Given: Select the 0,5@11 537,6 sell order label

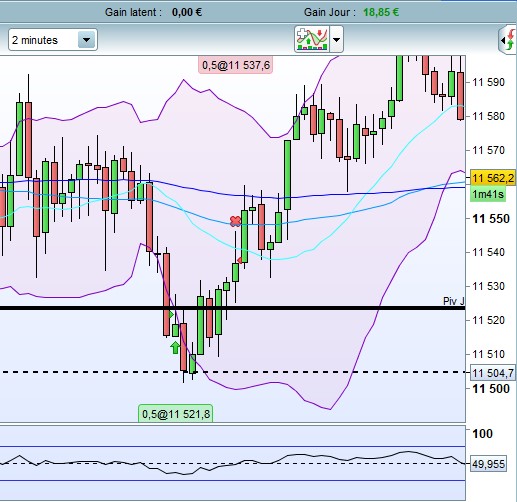Looking at the screenshot, I should click(x=236, y=65).
